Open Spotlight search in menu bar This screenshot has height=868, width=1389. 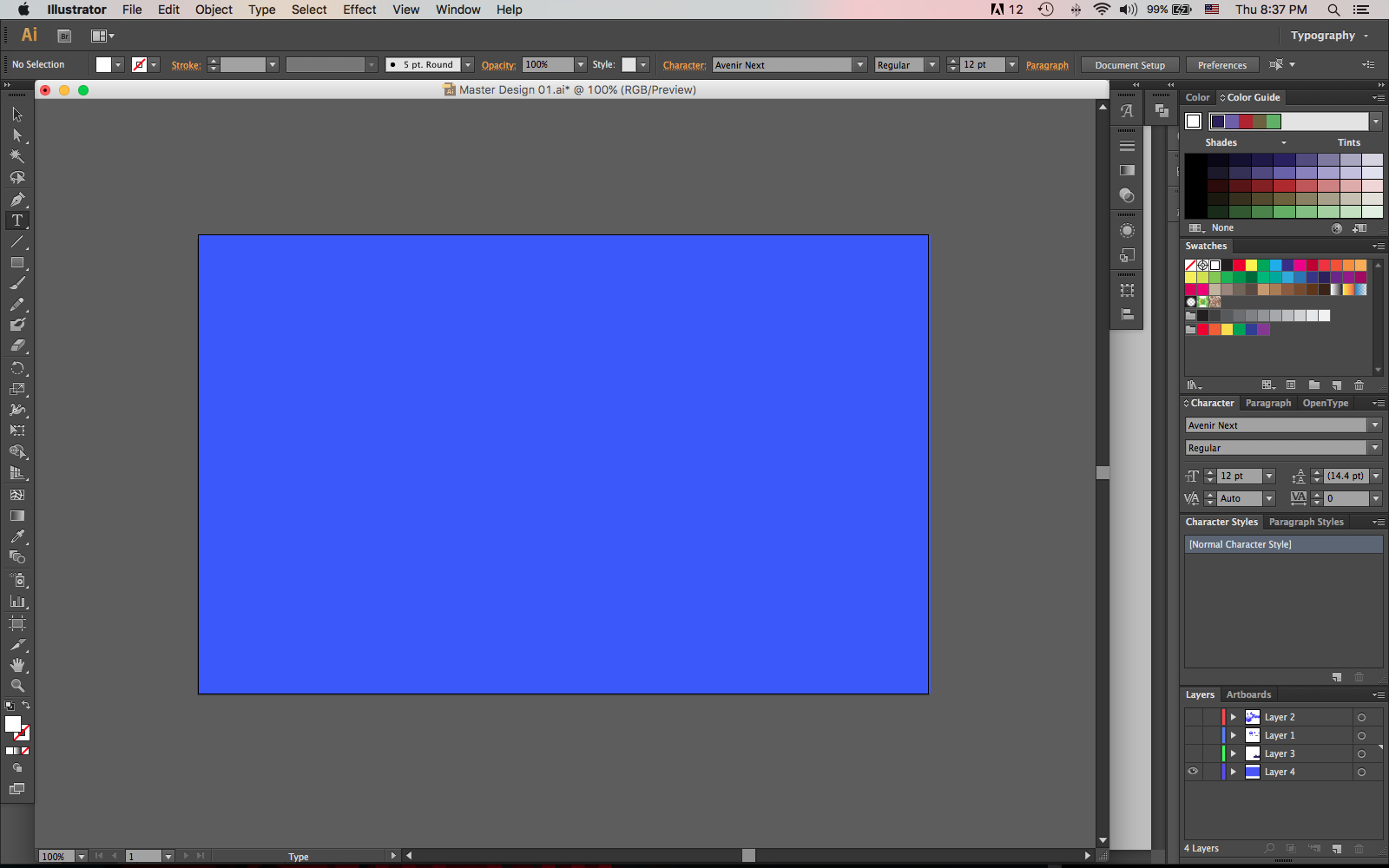pyautogui.click(x=1333, y=10)
